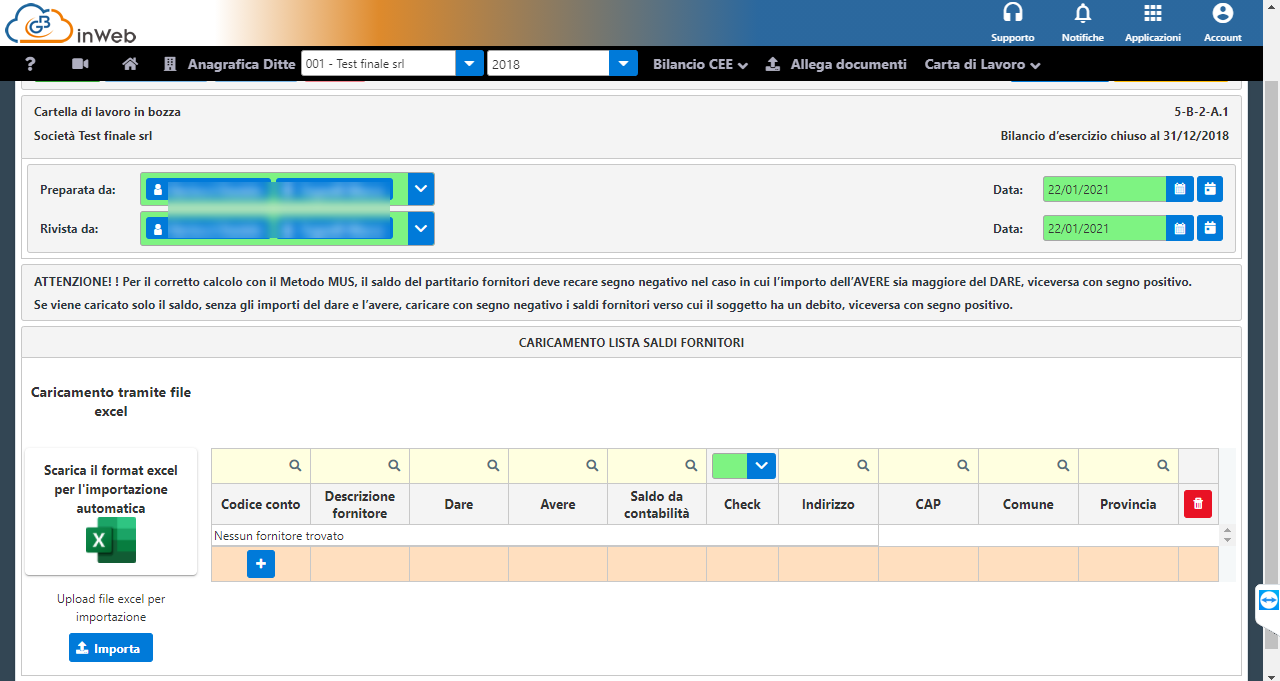Expand the company selector dropdown arrow

coord(469,64)
